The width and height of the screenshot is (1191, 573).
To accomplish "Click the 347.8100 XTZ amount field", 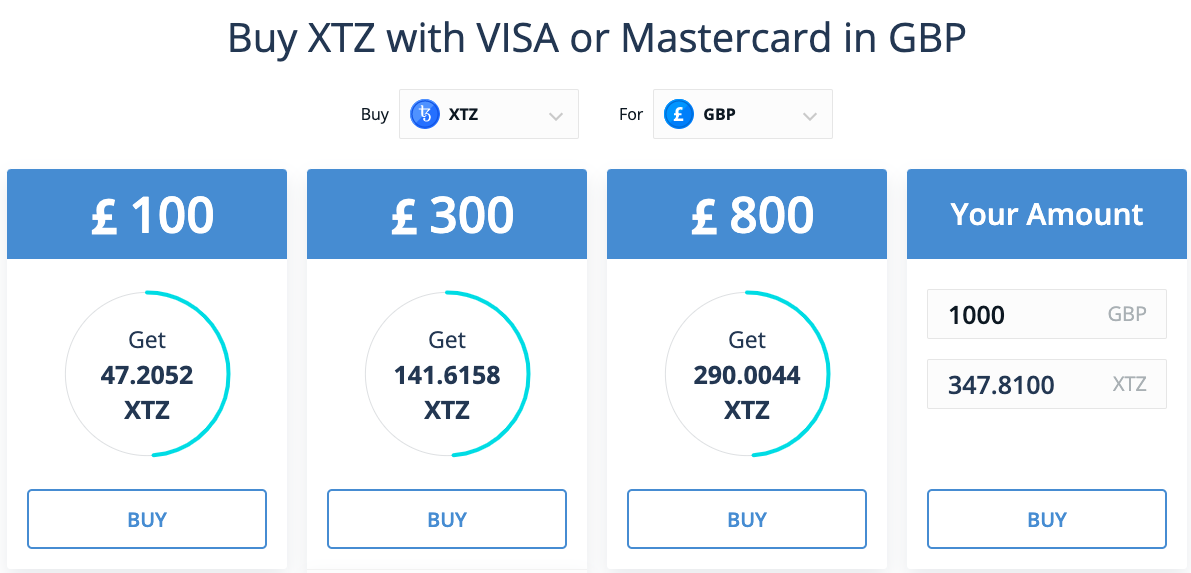I will coord(1047,384).
